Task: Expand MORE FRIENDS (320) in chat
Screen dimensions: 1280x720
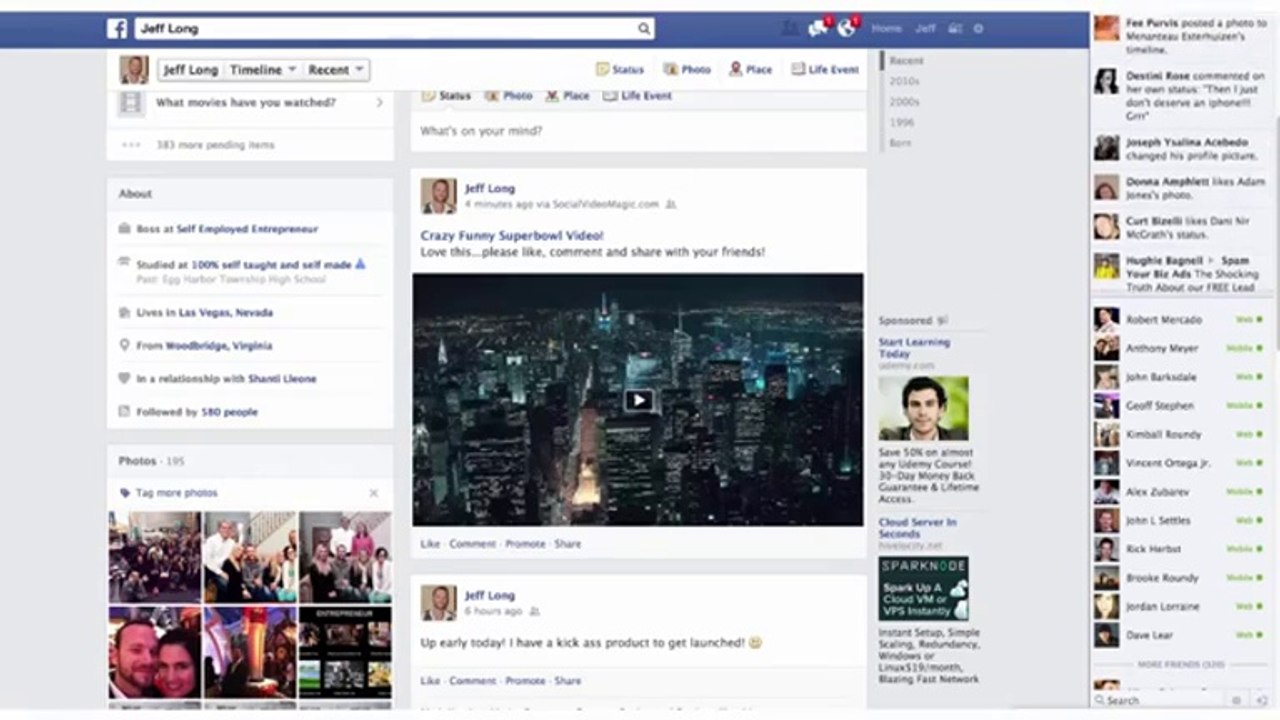Action: [x=1181, y=664]
